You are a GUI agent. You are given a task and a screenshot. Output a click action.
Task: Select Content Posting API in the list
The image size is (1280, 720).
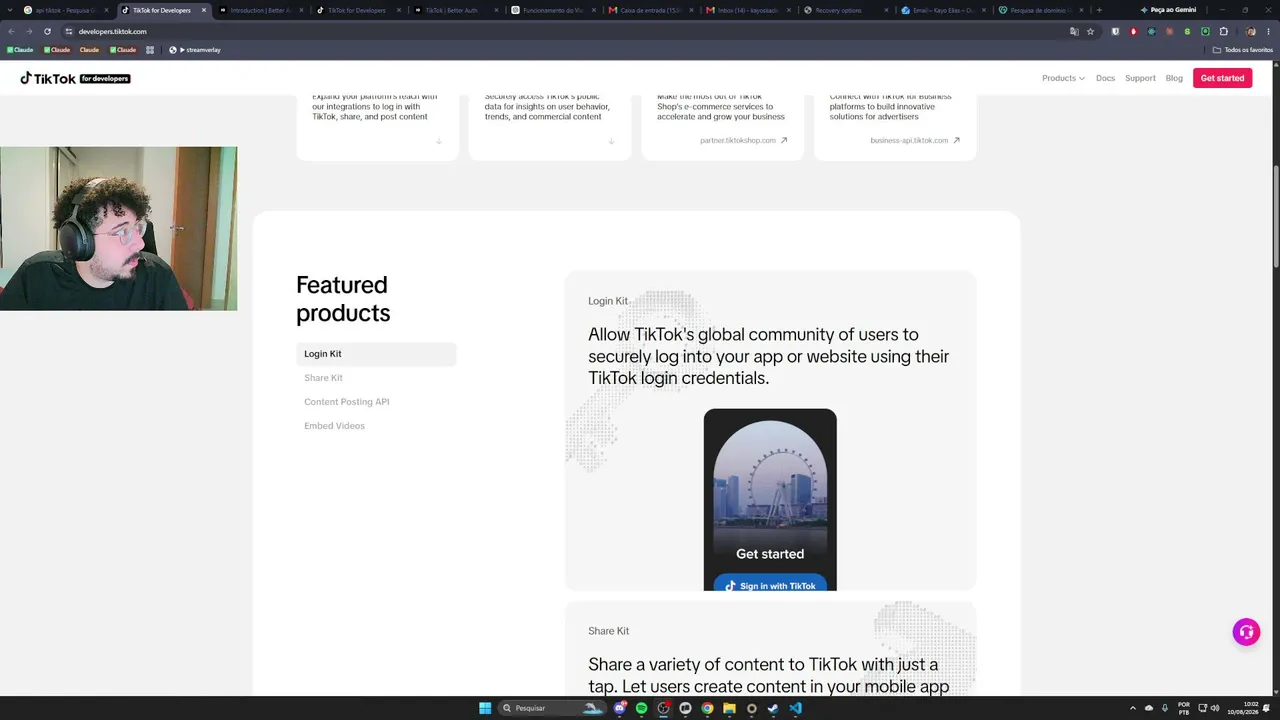click(x=347, y=402)
